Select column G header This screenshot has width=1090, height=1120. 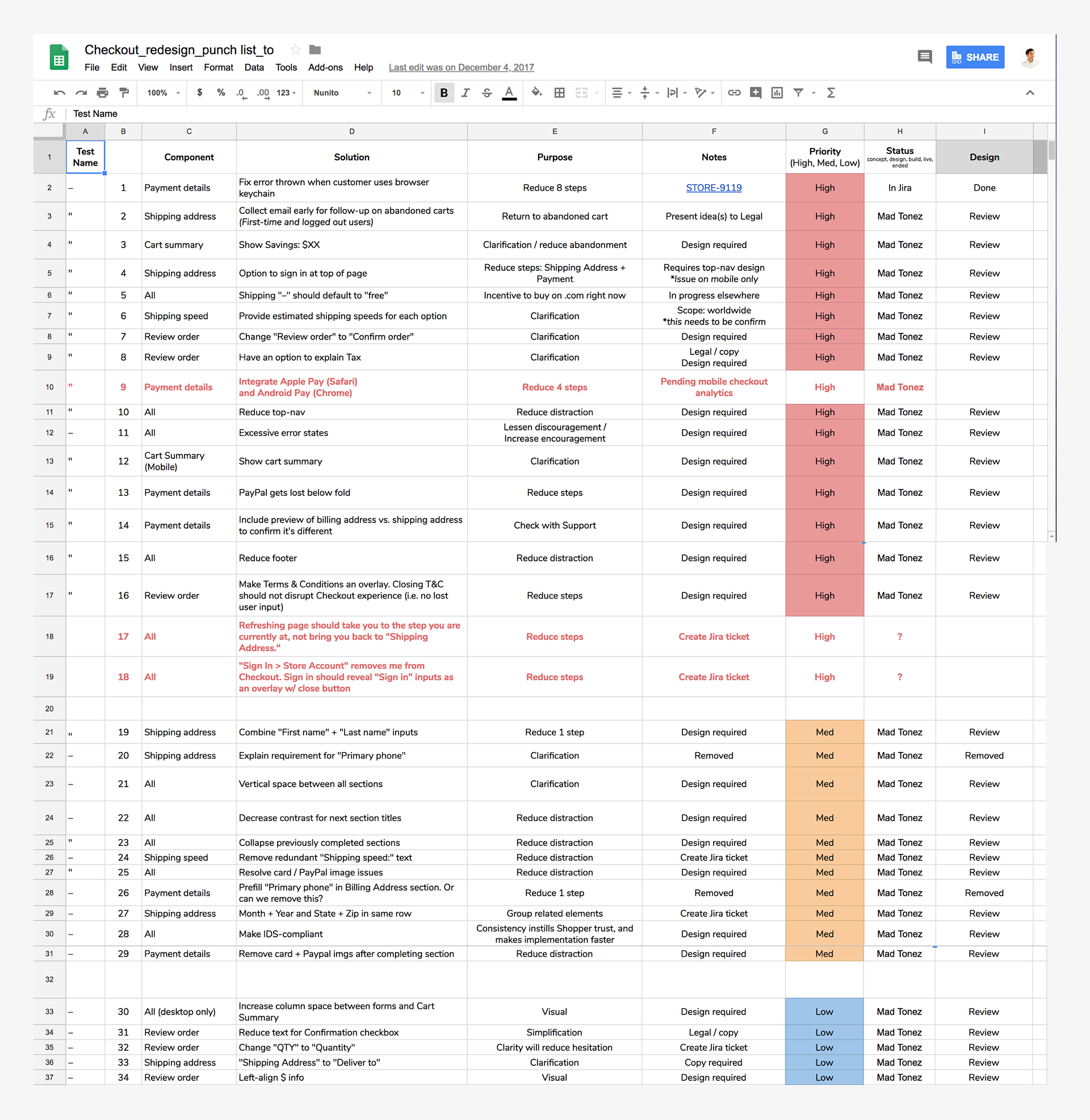click(825, 132)
